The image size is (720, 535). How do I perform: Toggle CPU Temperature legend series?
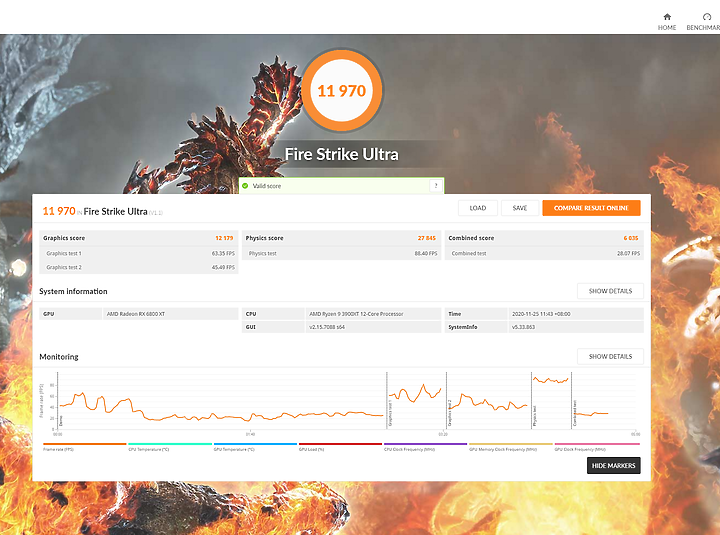pos(170,447)
